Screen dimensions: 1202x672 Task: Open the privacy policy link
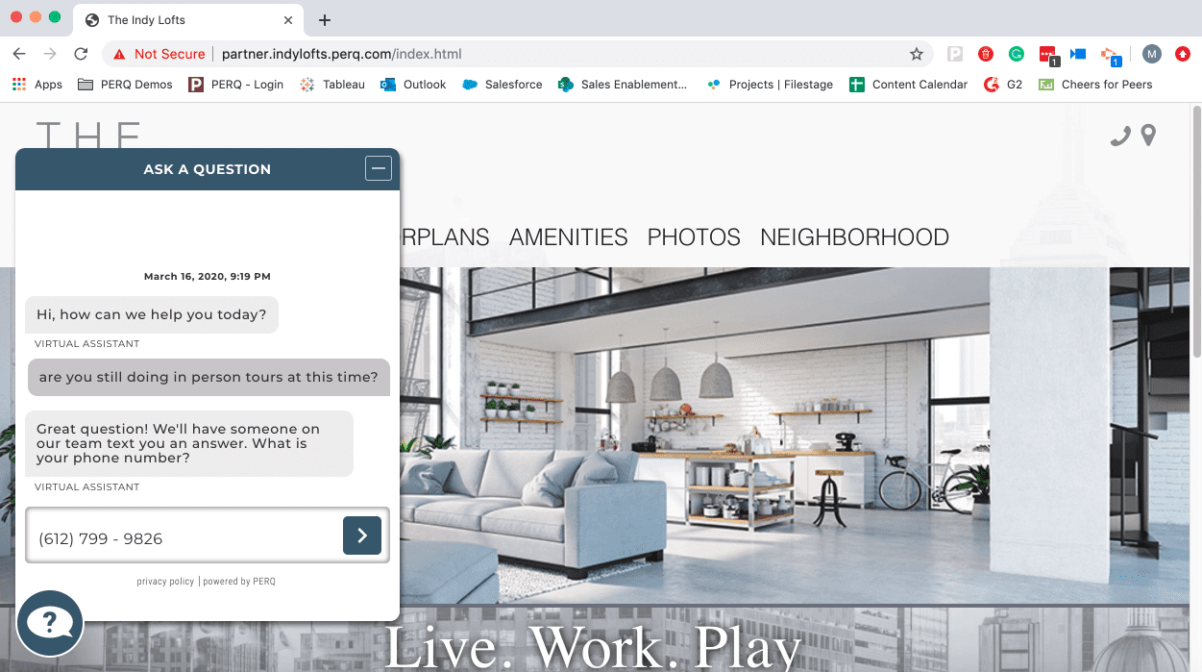(165, 581)
